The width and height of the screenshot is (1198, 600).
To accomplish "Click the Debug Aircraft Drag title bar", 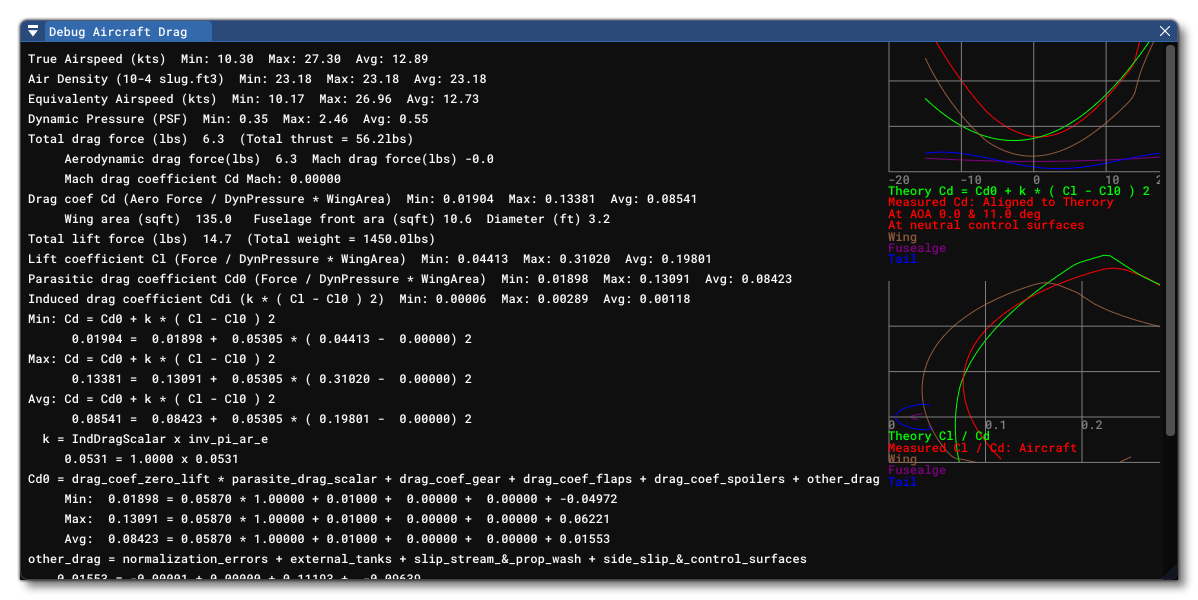I will point(600,32).
